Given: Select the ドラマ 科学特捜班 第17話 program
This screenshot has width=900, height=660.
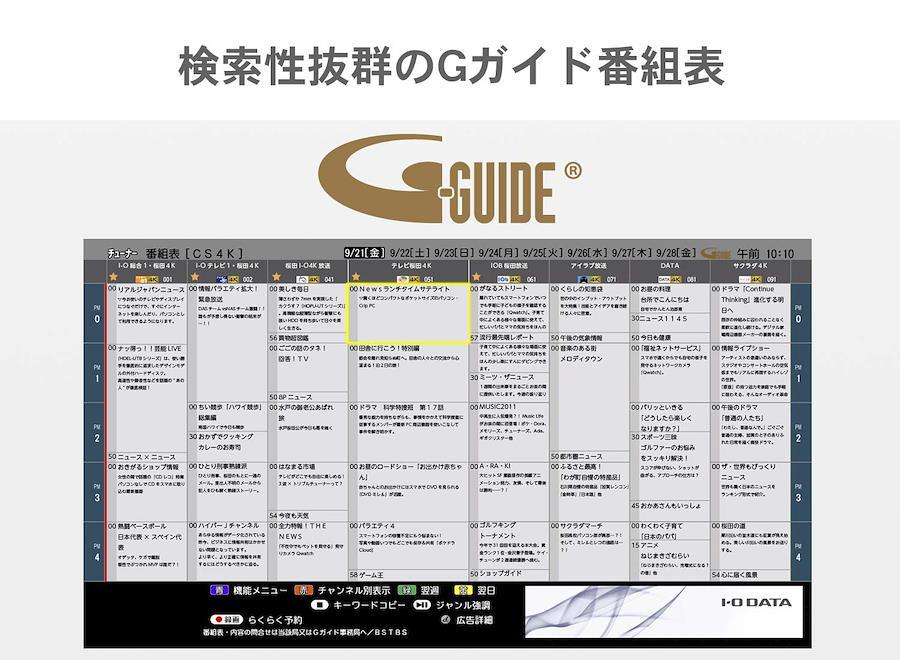Looking at the screenshot, I should pyautogui.click(x=408, y=432).
